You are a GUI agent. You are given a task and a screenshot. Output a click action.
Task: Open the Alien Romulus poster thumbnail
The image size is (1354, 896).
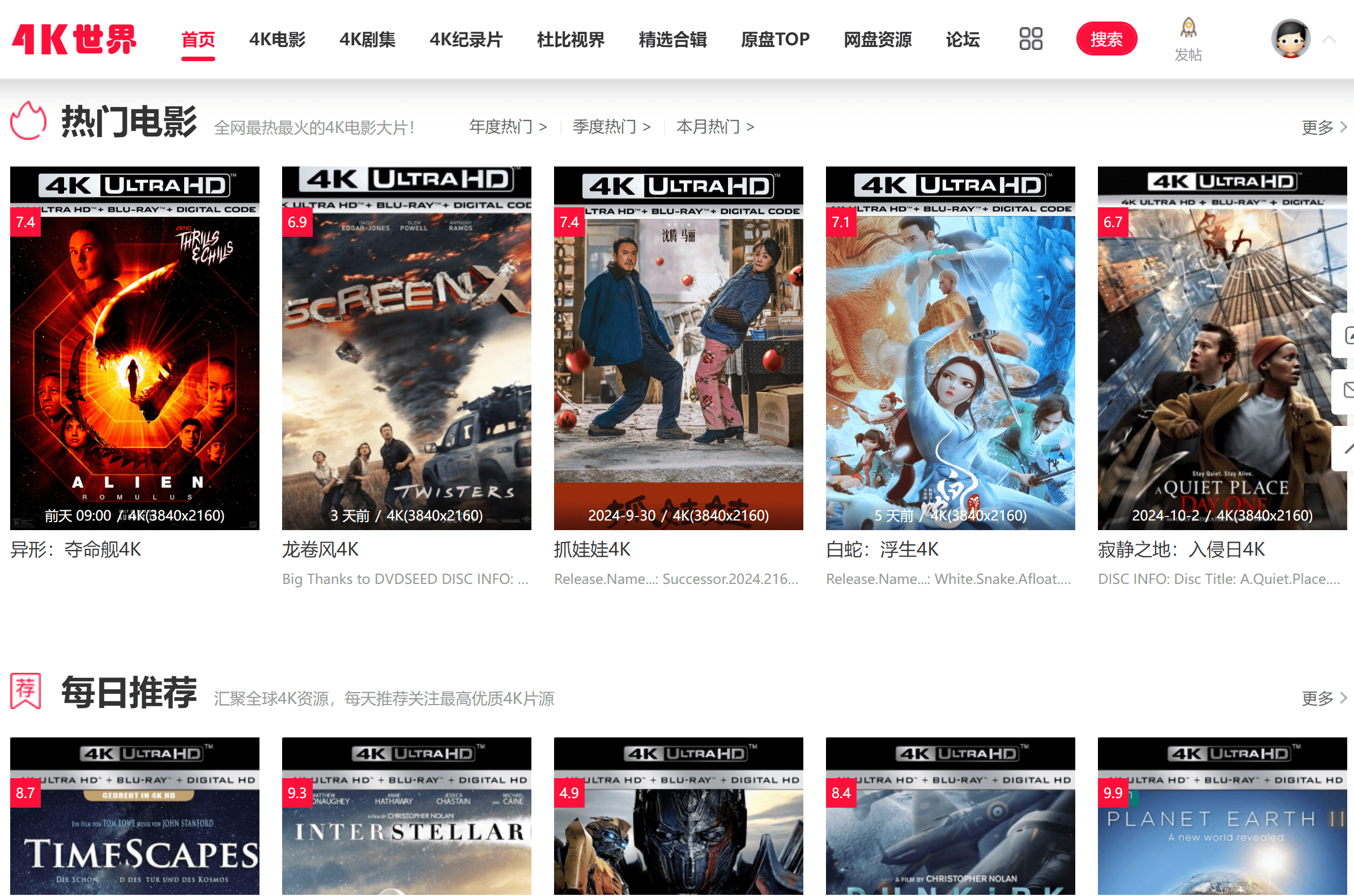[135, 348]
